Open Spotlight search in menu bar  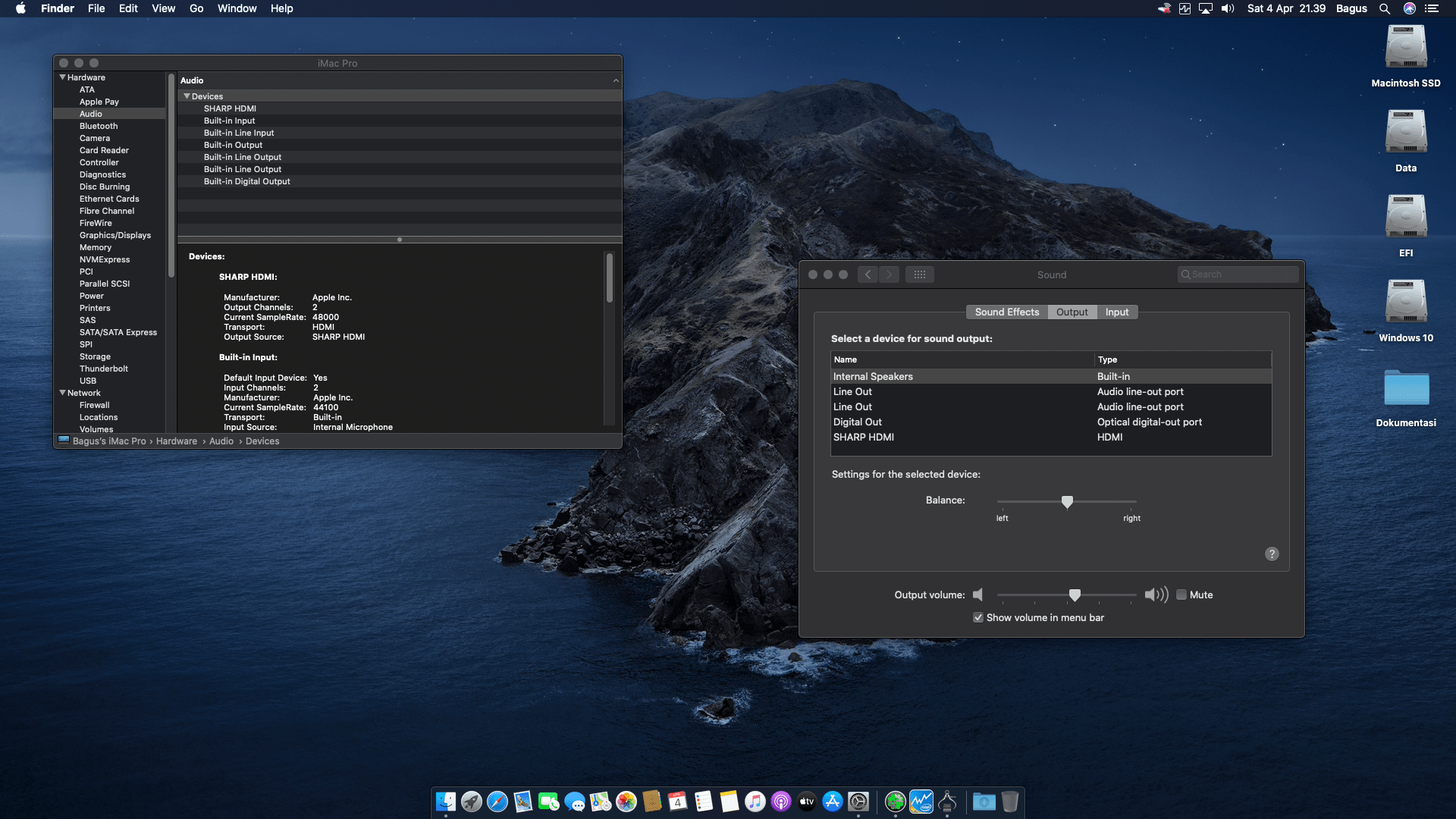[1385, 8]
